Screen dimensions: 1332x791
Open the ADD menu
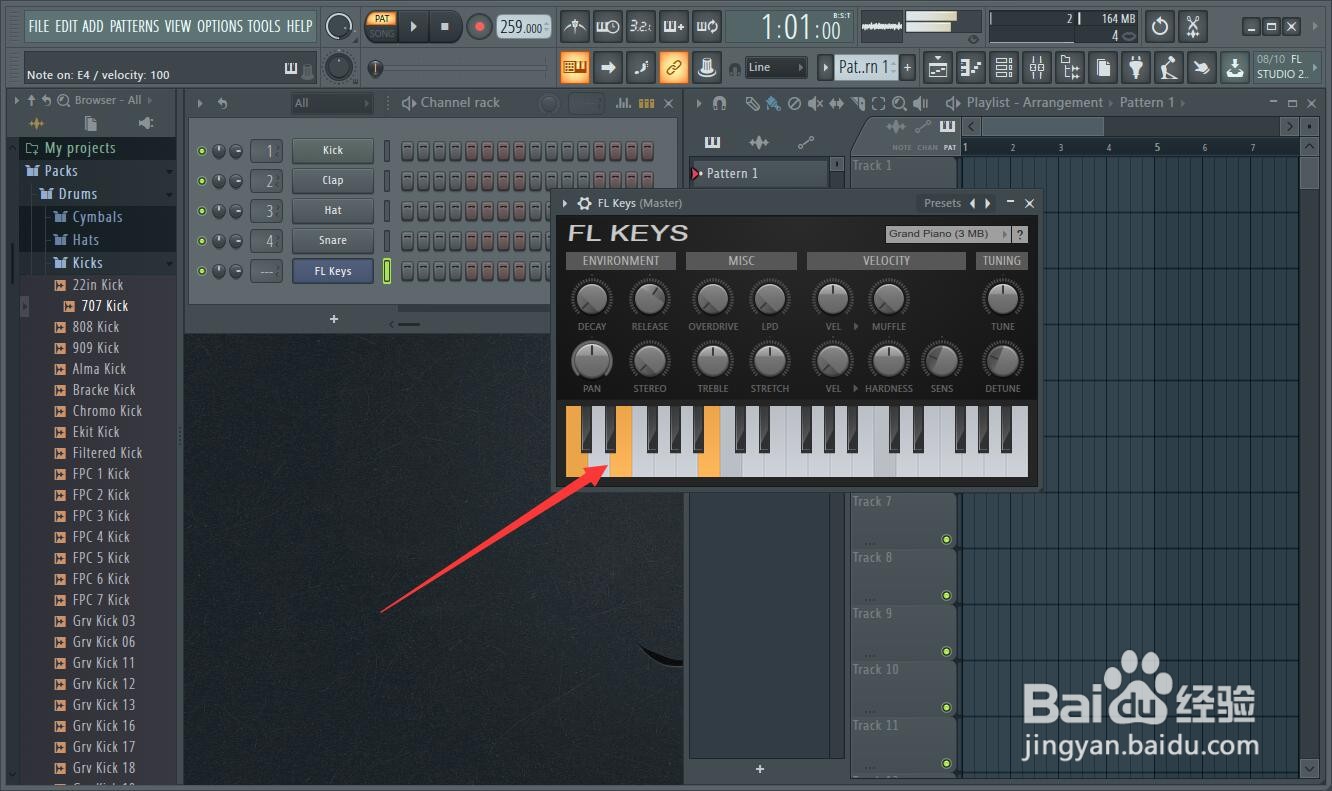[93, 26]
